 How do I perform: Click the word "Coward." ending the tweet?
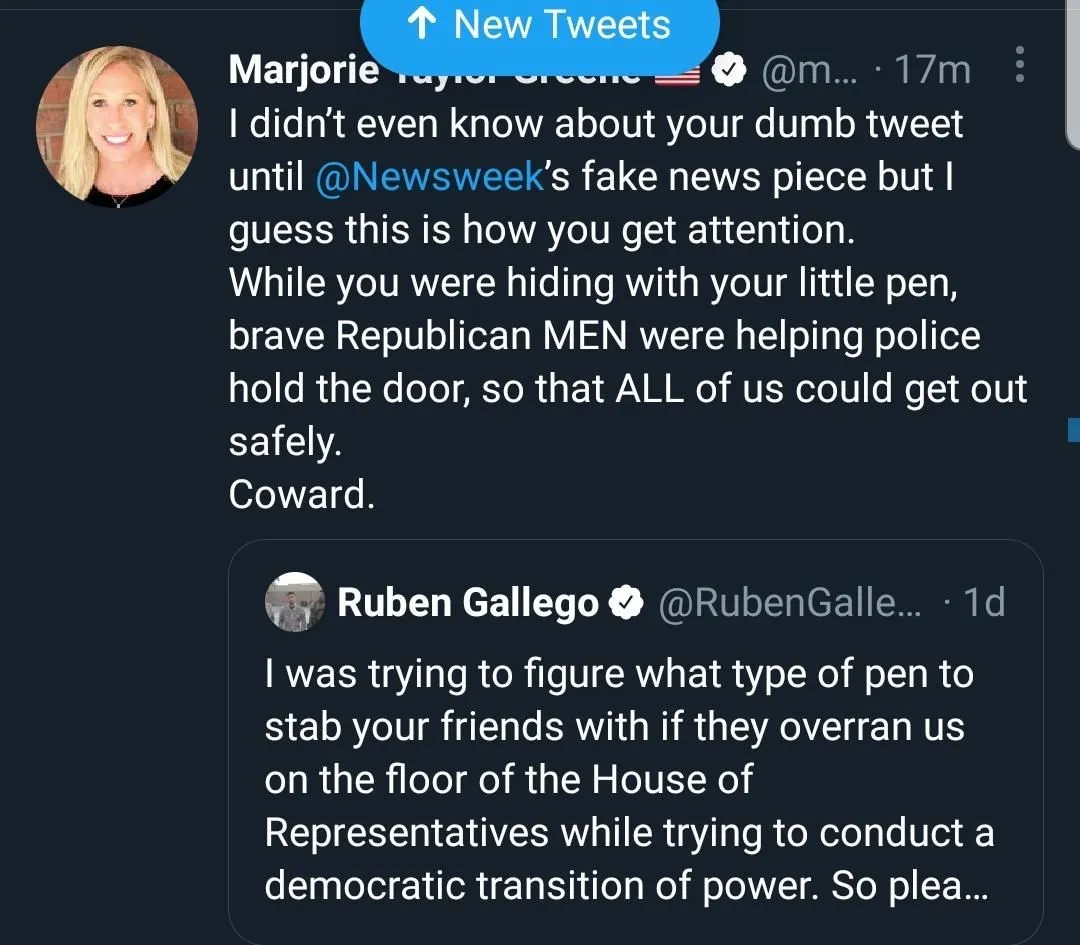click(302, 494)
